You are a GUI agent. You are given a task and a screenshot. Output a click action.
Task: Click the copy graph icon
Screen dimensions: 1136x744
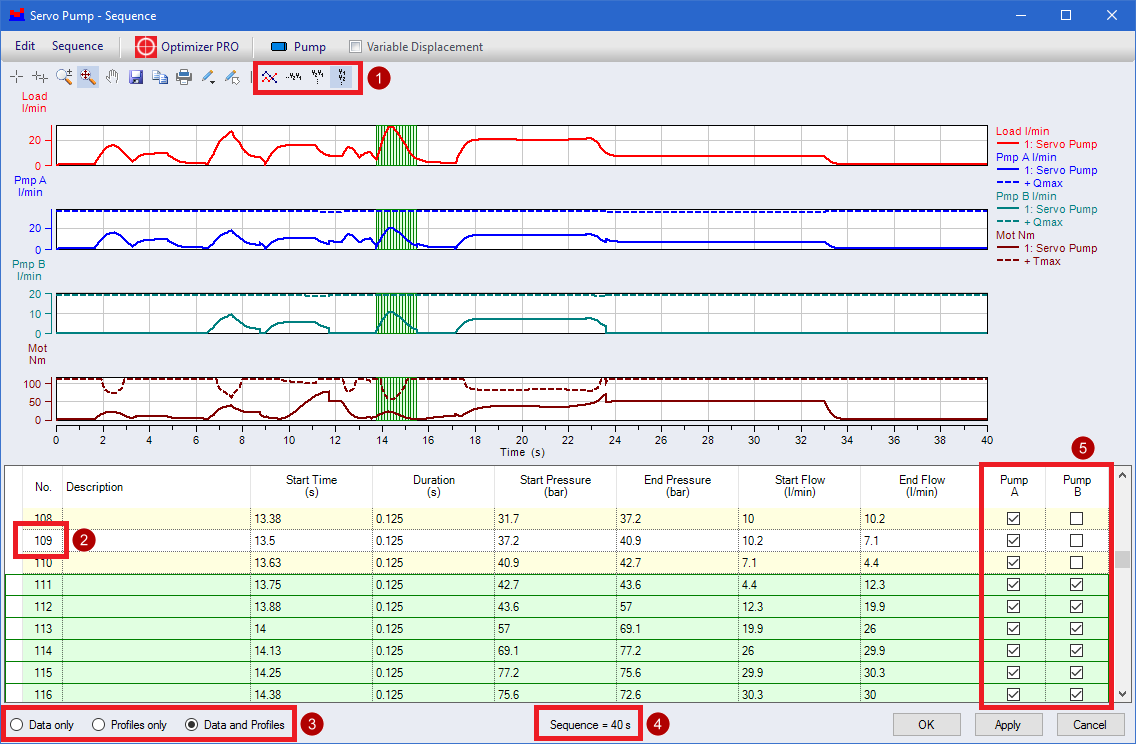[x=160, y=77]
